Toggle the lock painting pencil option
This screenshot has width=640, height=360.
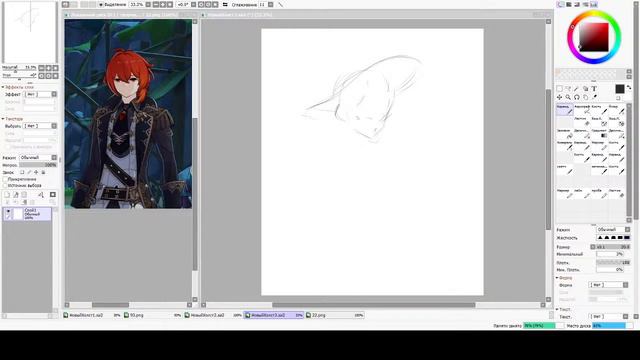(29, 172)
